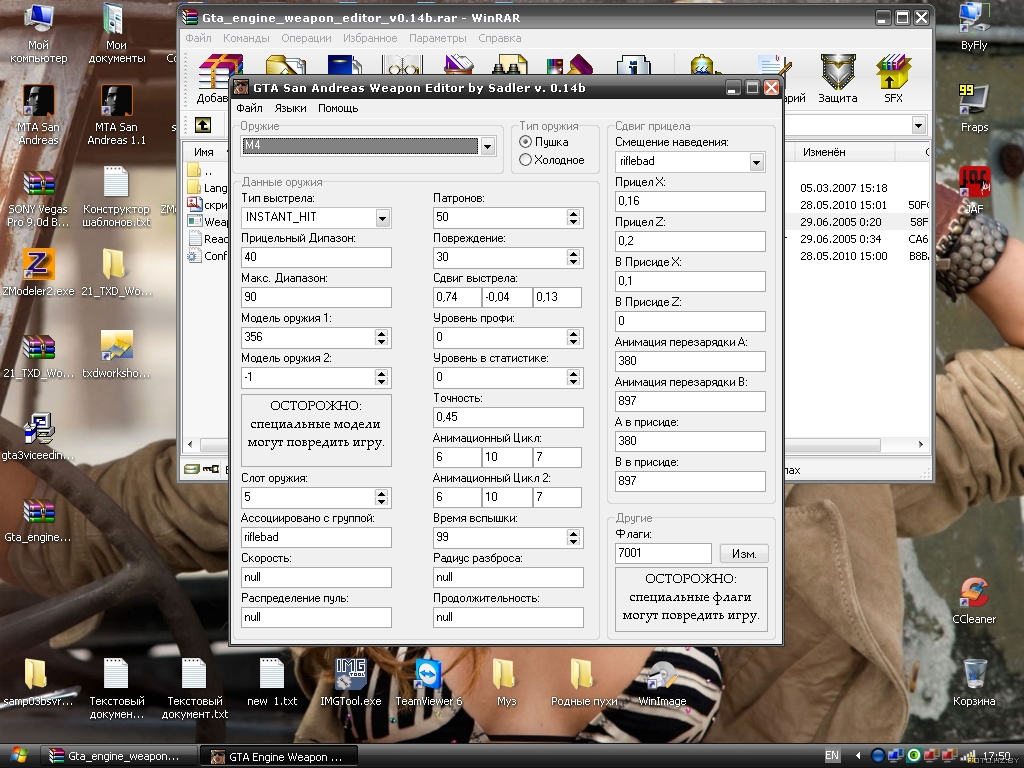Image resolution: width=1024 pixels, height=768 pixels.
Task: Open the Смещение наведения riflebad dropdown
Action: pos(756,162)
